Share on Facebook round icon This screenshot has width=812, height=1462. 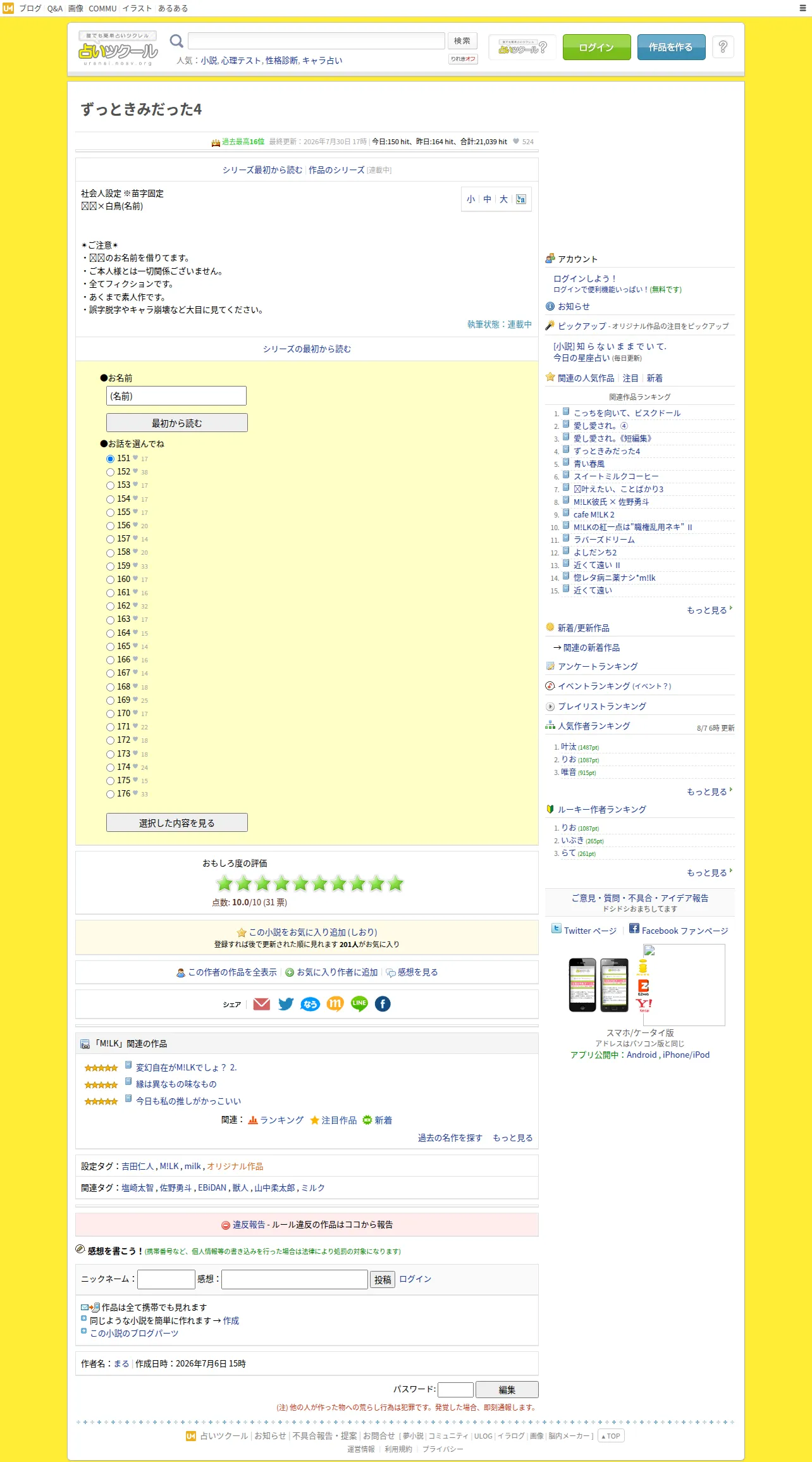pyautogui.click(x=383, y=1004)
